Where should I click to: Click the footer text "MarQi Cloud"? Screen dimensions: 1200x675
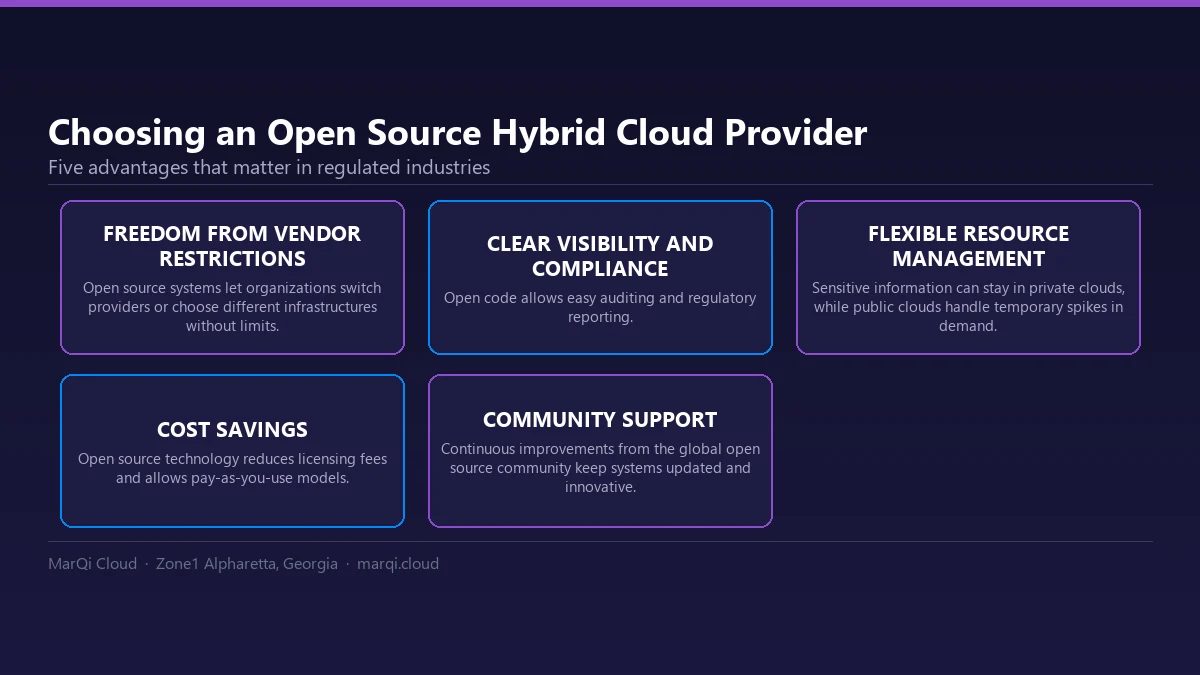pyautogui.click(x=92, y=564)
